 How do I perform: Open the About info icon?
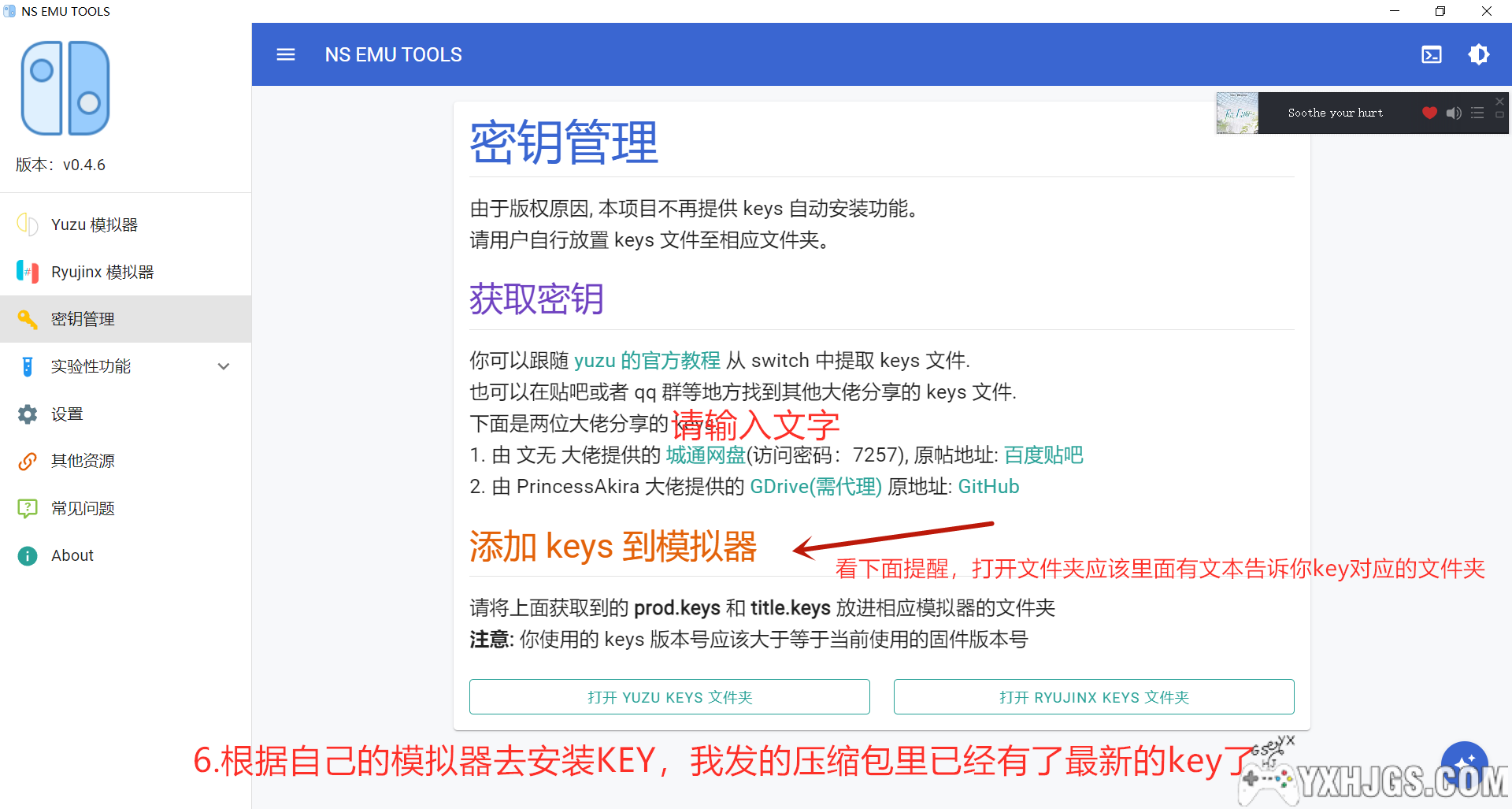pos(28,555)
